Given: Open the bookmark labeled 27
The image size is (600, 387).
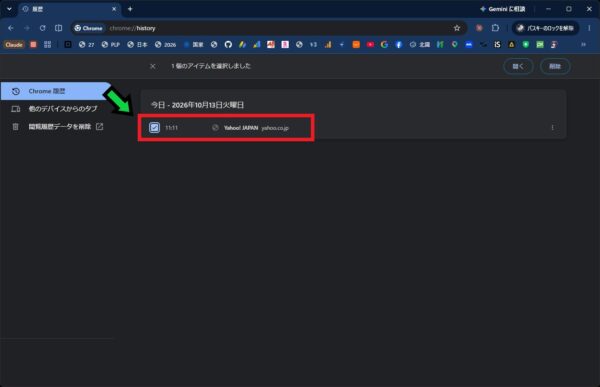Looking at the screenshot, I should pos(86,45).
